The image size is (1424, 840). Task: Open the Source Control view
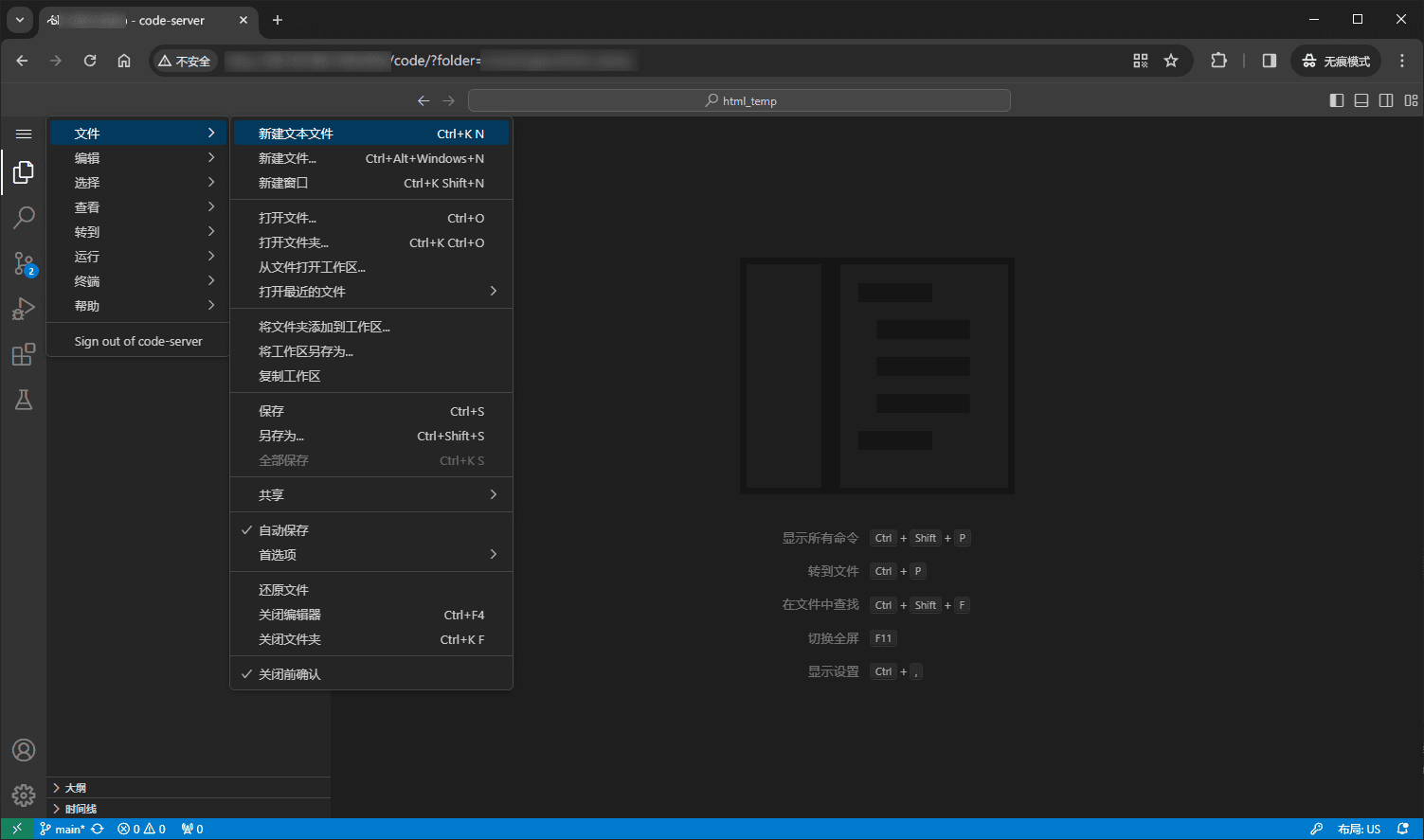[x=24, y=263]
